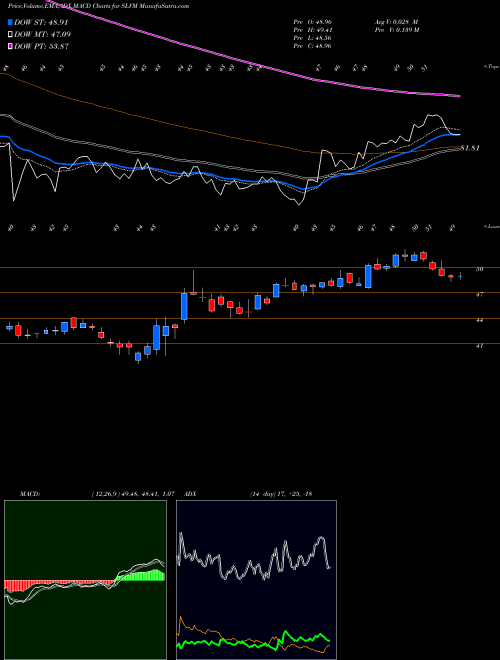Click the 51.81 EMA price label
The image size is (500, 660).
[470, 148]
